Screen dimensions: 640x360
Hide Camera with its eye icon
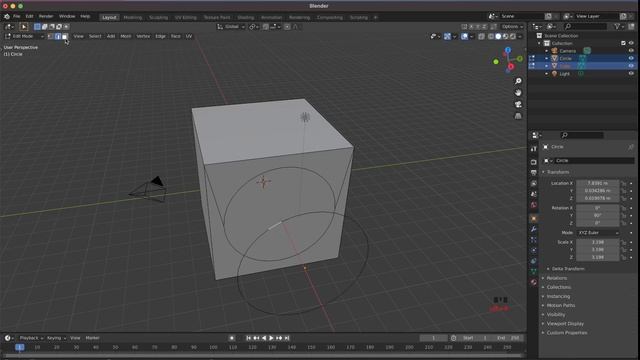pyautogui.click(x=631, y=51)
